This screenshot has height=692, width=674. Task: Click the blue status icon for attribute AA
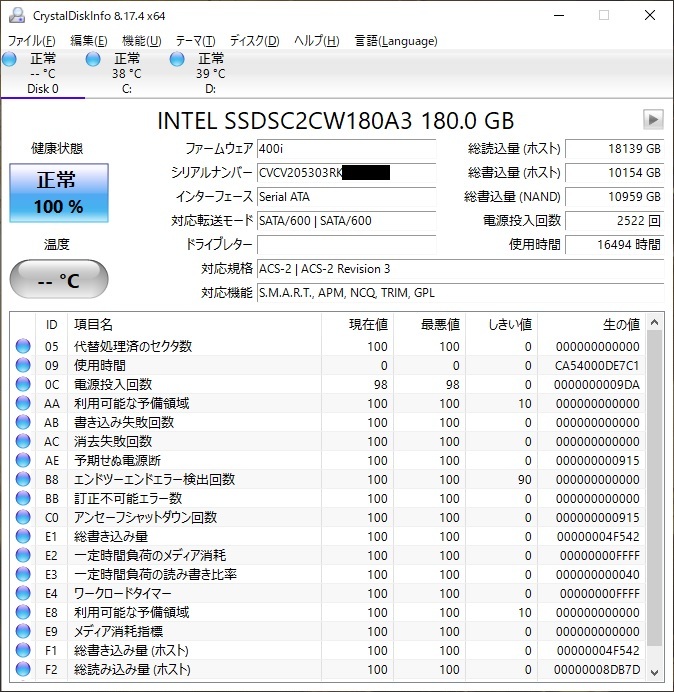pyautogui.click(x=23, y=403)
